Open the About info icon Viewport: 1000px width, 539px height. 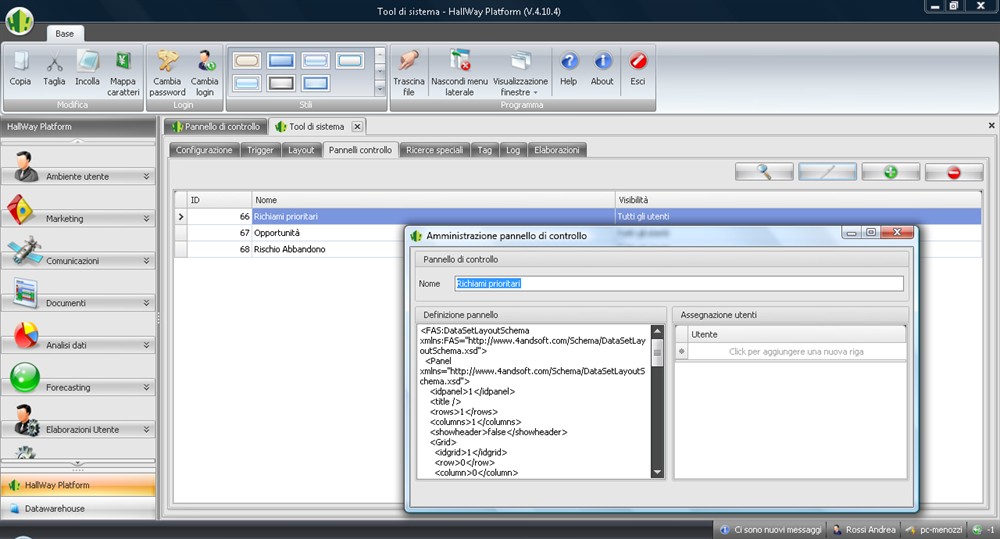(603, 61)
